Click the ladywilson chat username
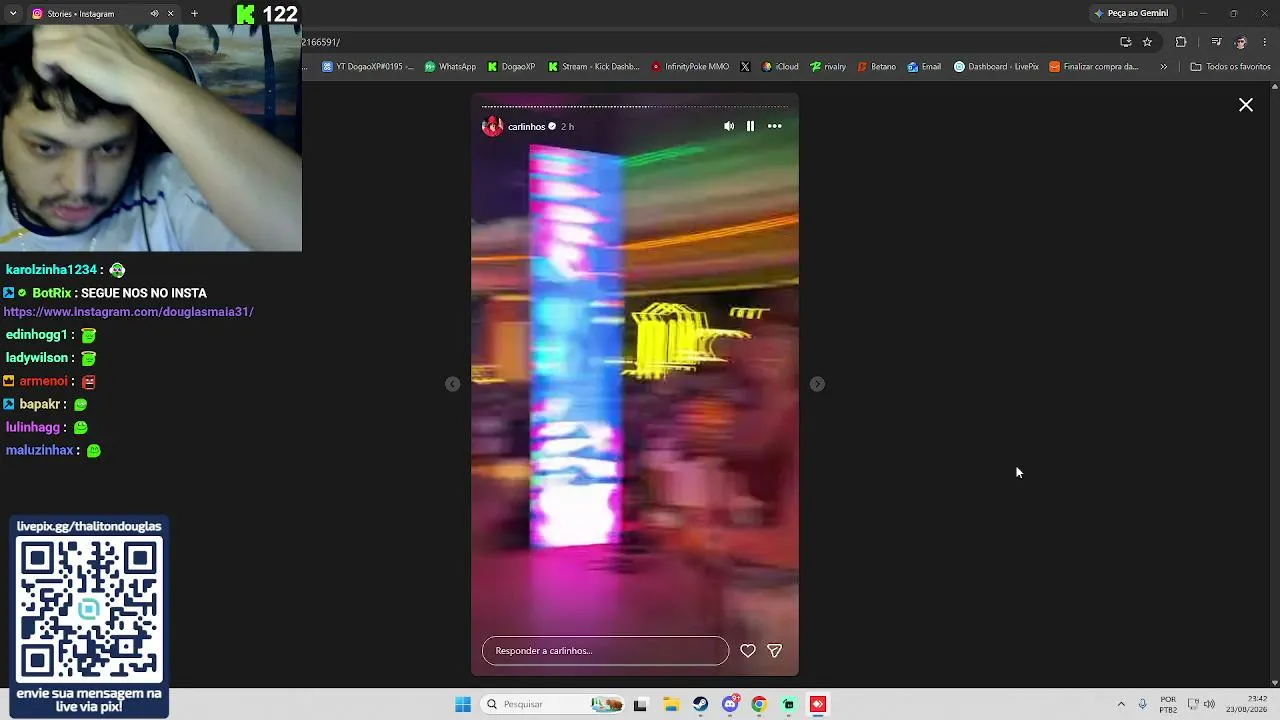Viewport: 1280px width, 720px height. click(x=37, y=358)
